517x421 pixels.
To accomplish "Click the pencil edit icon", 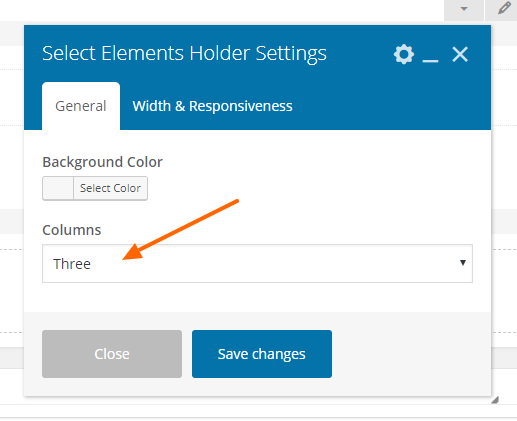I will 504,8.
